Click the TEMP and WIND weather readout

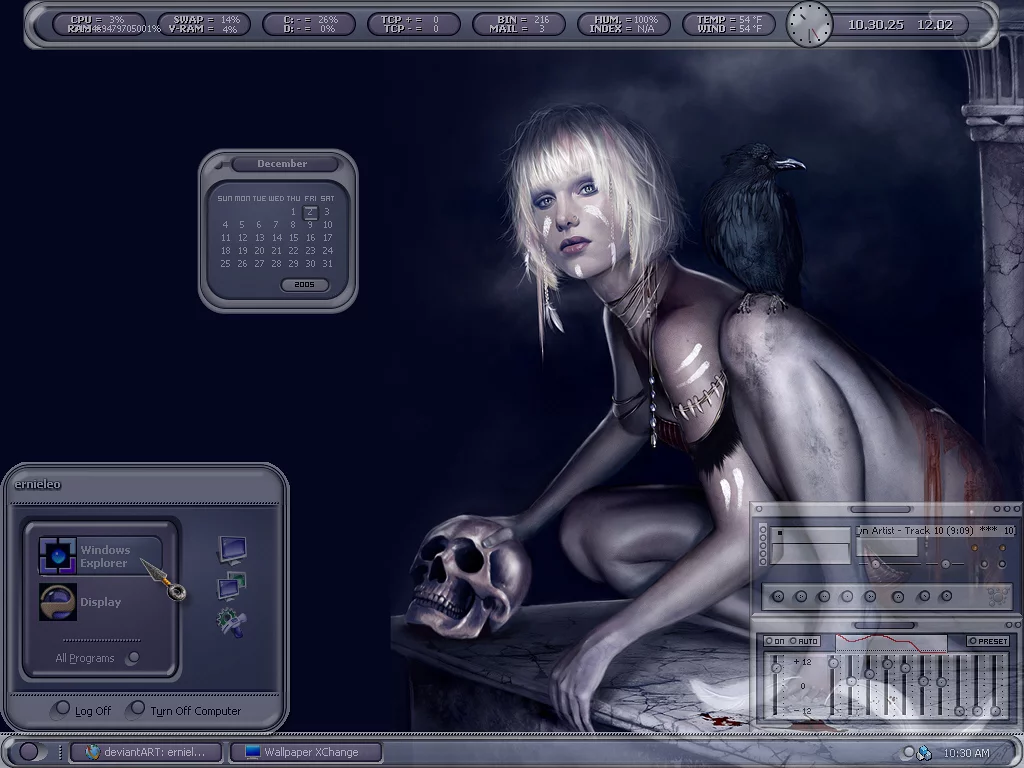726,24
